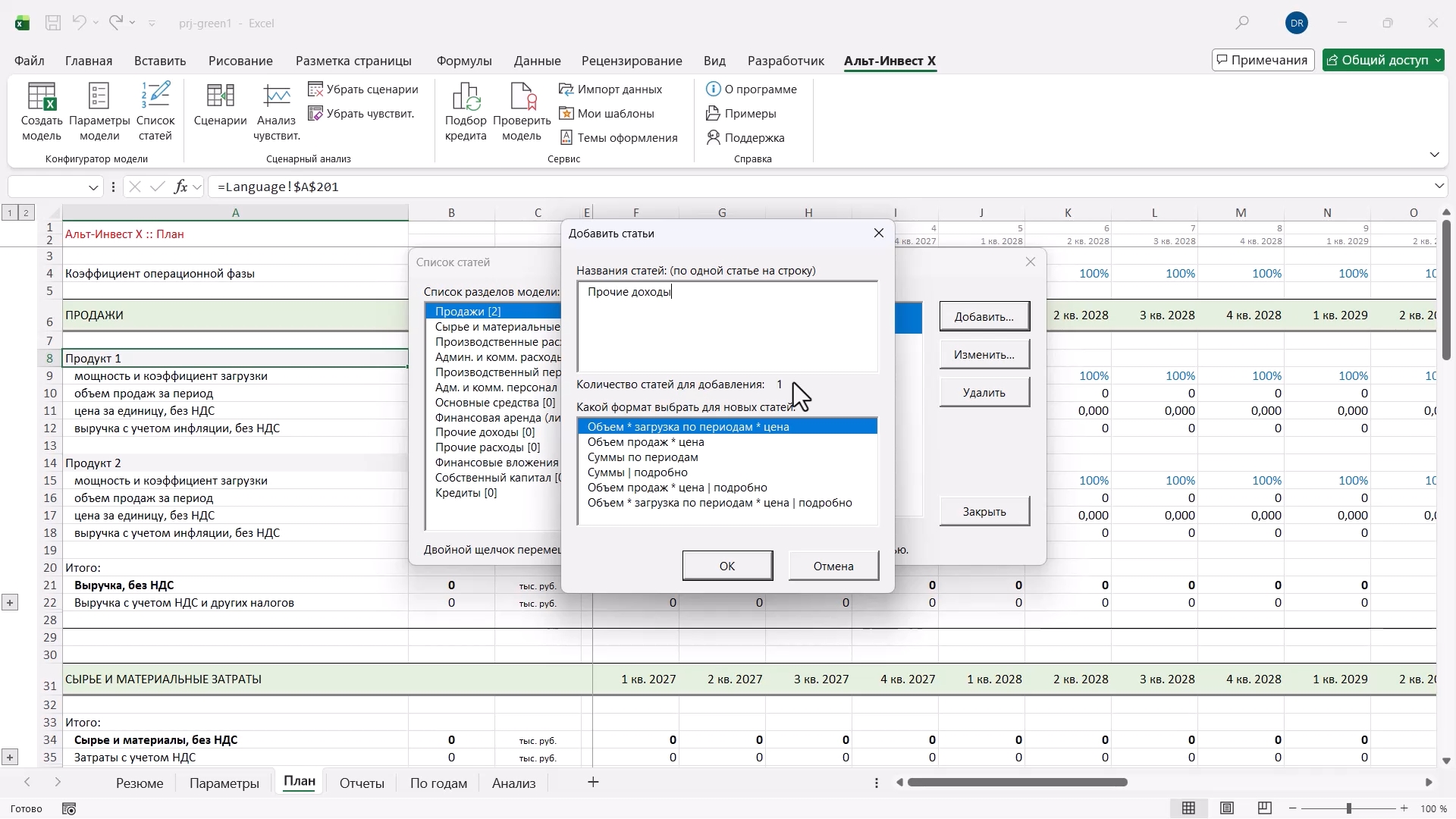Open Темы оформления

[x=618, y=138]
